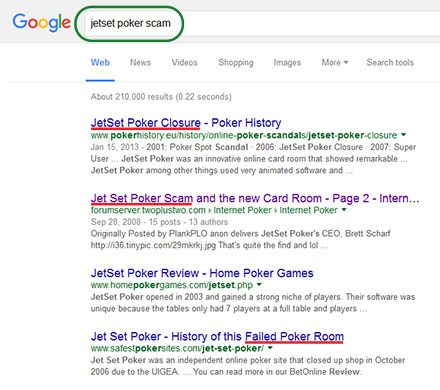
Task: Click snippet 'Jet Set Poker was an independent online poker site'
Action: 248,366
